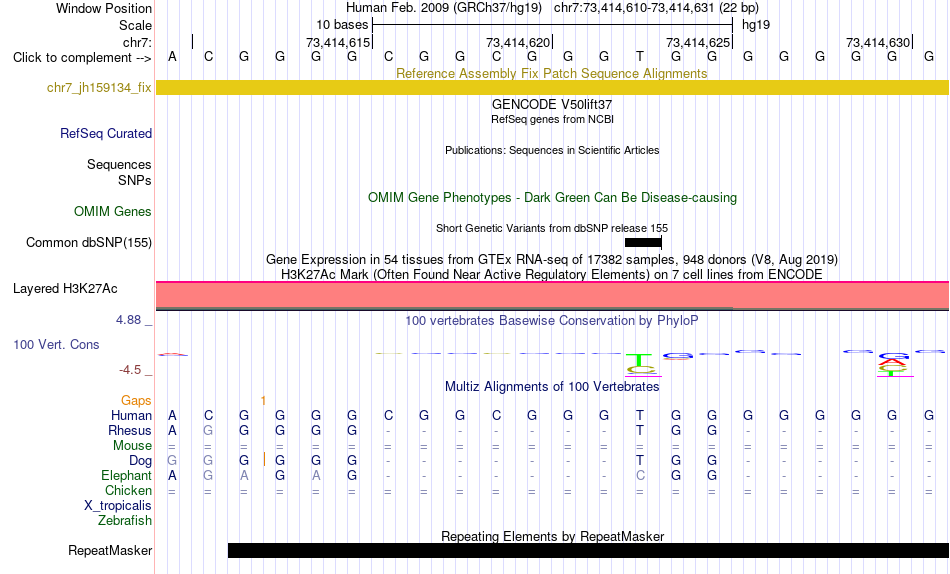950x574 pixels.
Task: Click the C base in the Elephant row
Action: tap(640, 475)
